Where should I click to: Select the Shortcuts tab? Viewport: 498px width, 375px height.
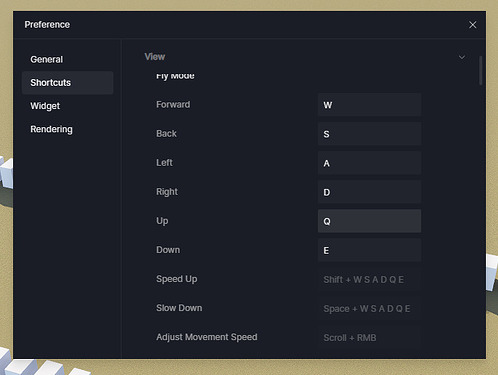click(67, 83)
